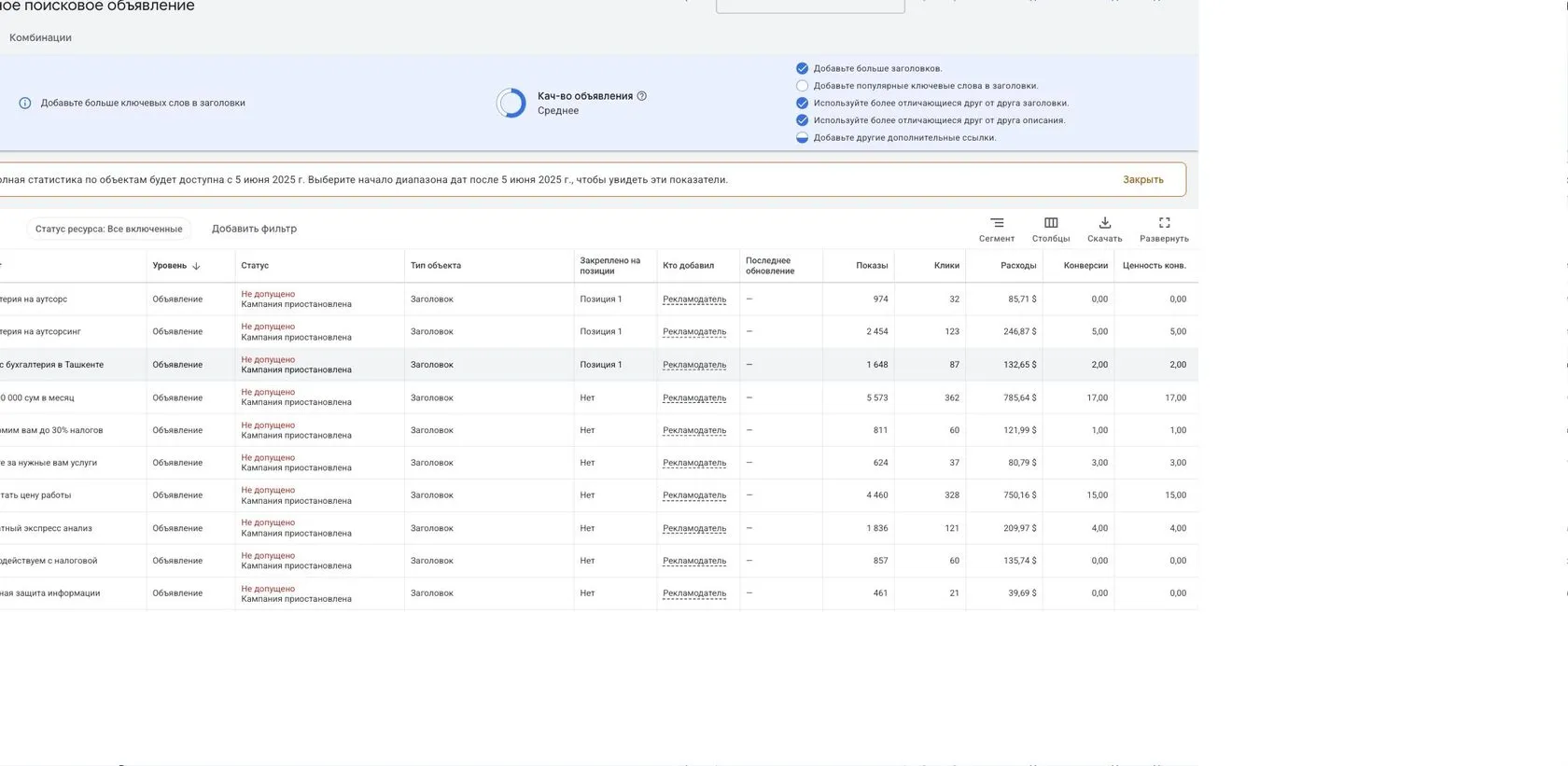The height and width of the screenshot is (766, 1568).
Task: Click Рекламодатель link in 974 impressions row
Action: point(694,299)
